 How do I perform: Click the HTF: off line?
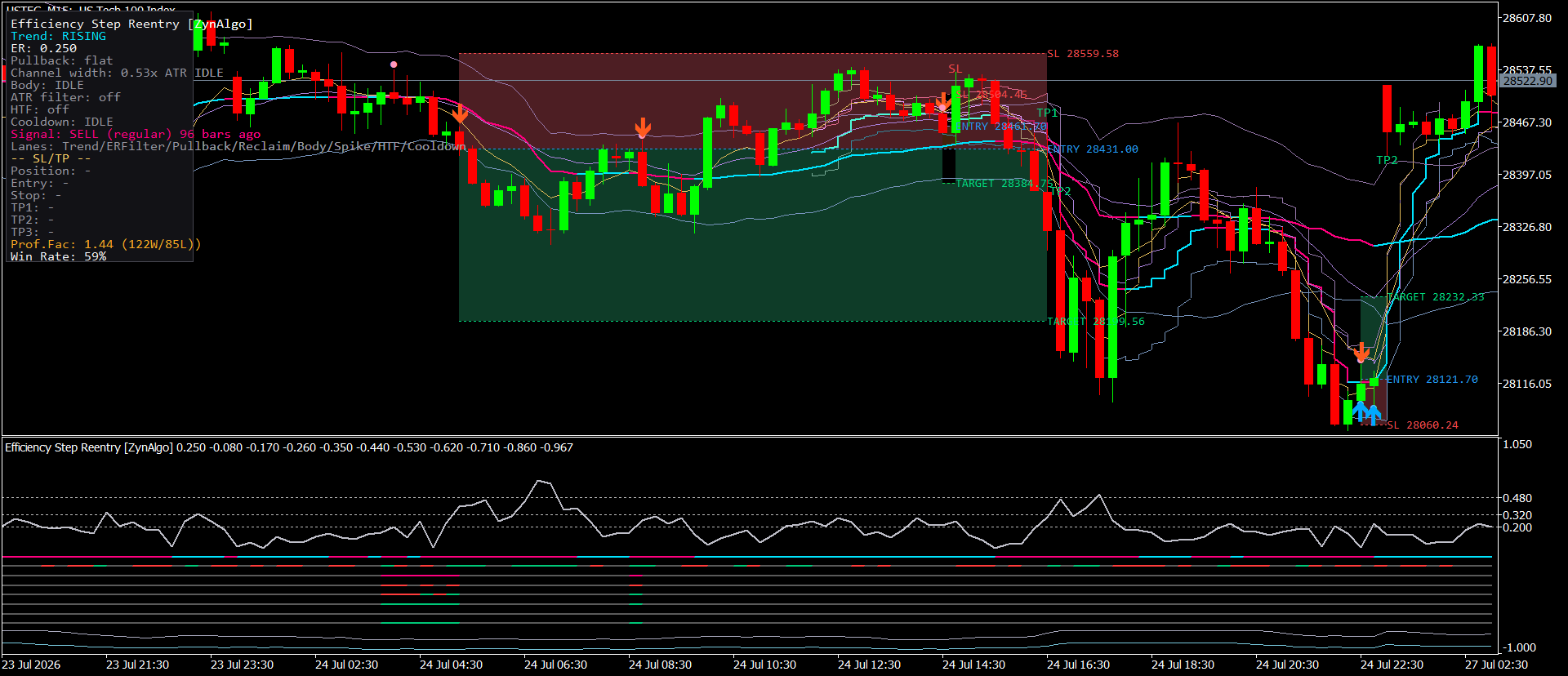click(40, 110)
